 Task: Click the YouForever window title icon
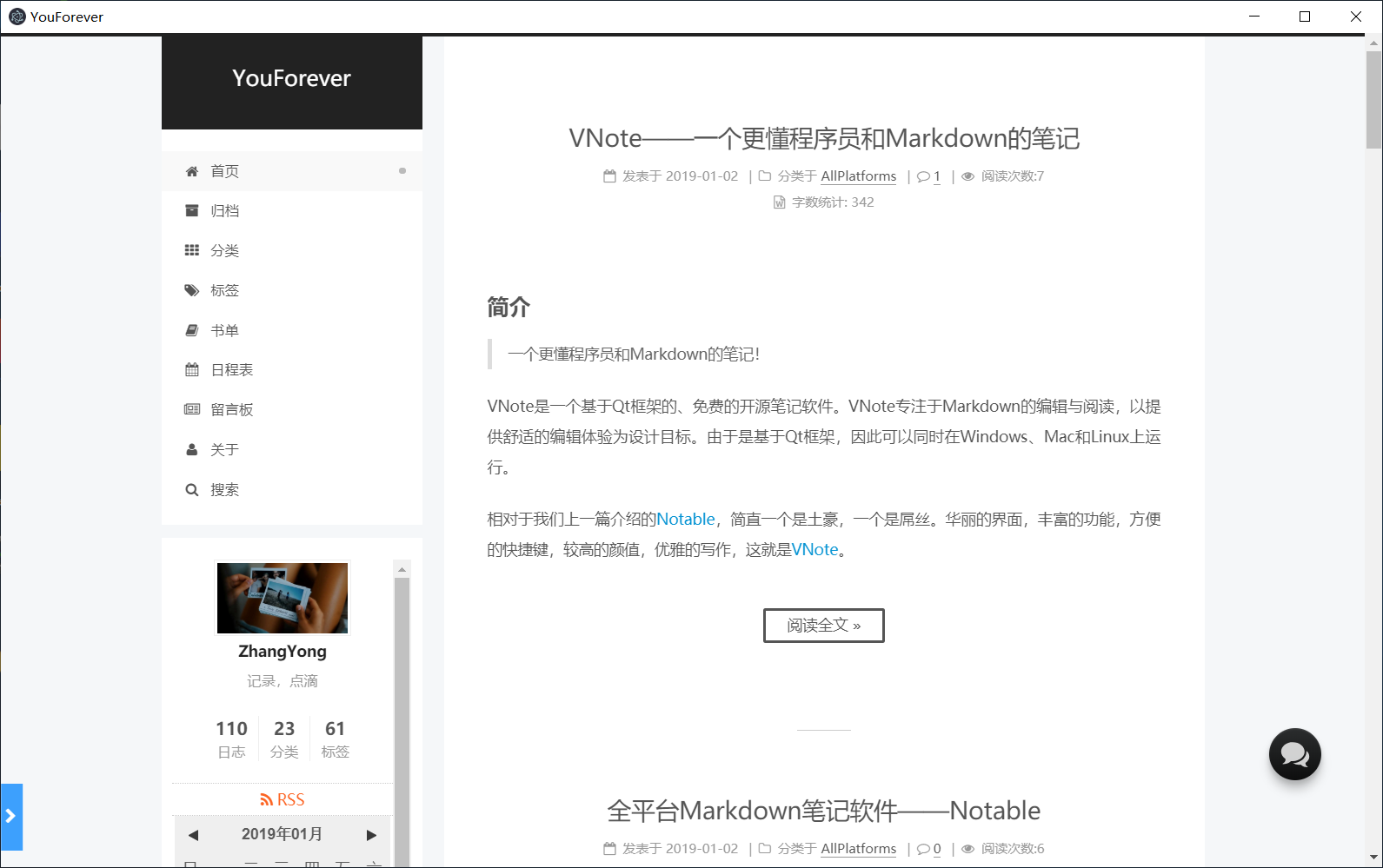(17, 17)
